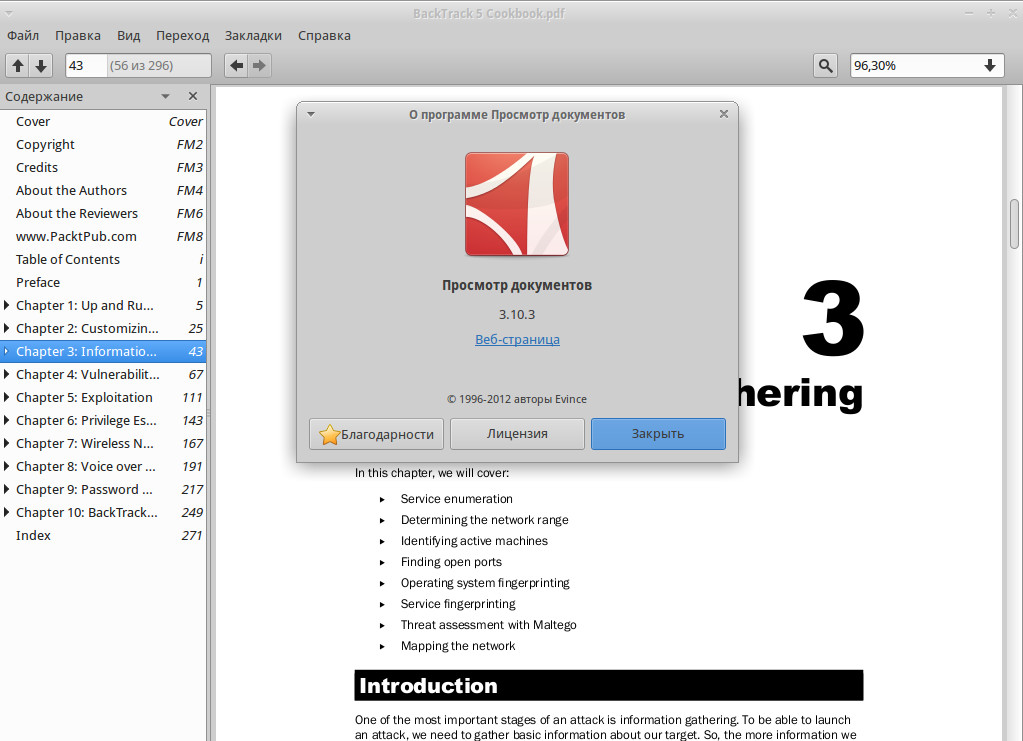Expand Chapter 4: Vulnerability tree item
Image resolution: width=1023 pixels, height=741 pixels.
7,374
